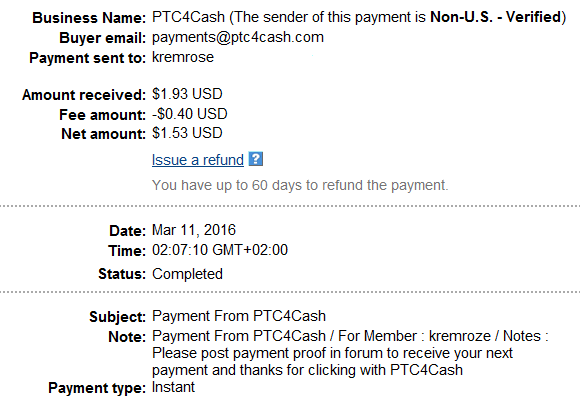
Task: Open the refund help question mark icon
Action: 256,159
